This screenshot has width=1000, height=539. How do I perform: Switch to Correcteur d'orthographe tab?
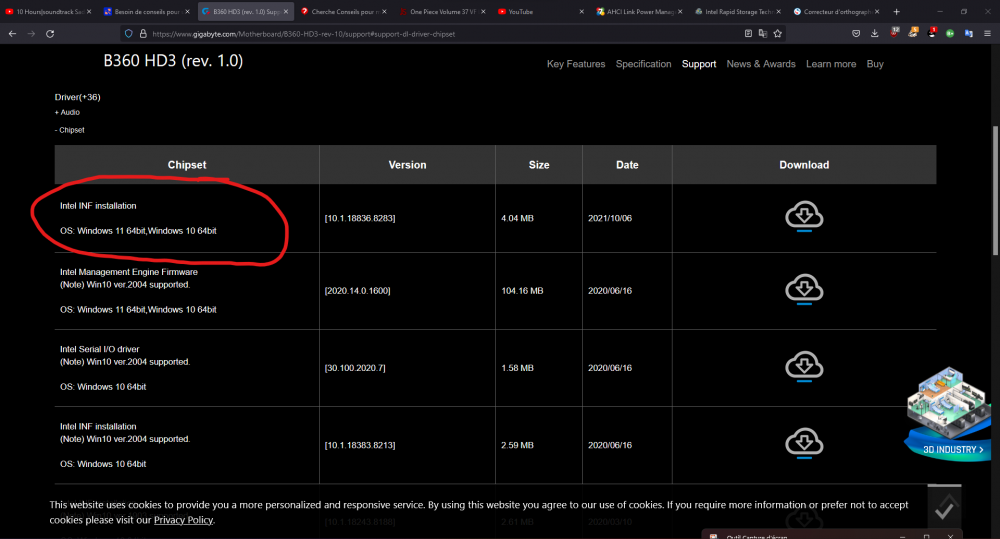pos(834,11)
